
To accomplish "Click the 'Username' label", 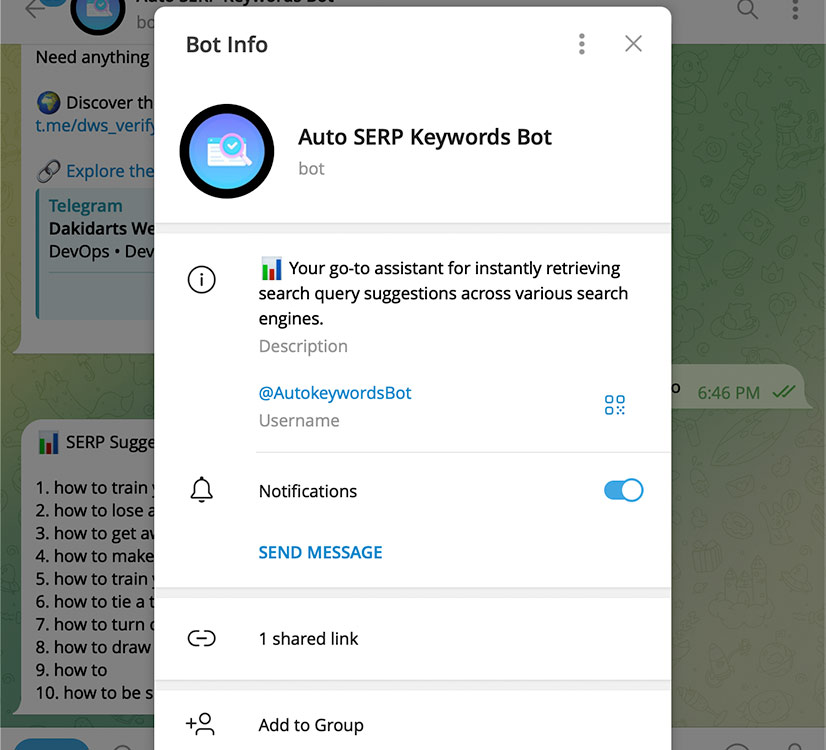I will tap(299, 420).
